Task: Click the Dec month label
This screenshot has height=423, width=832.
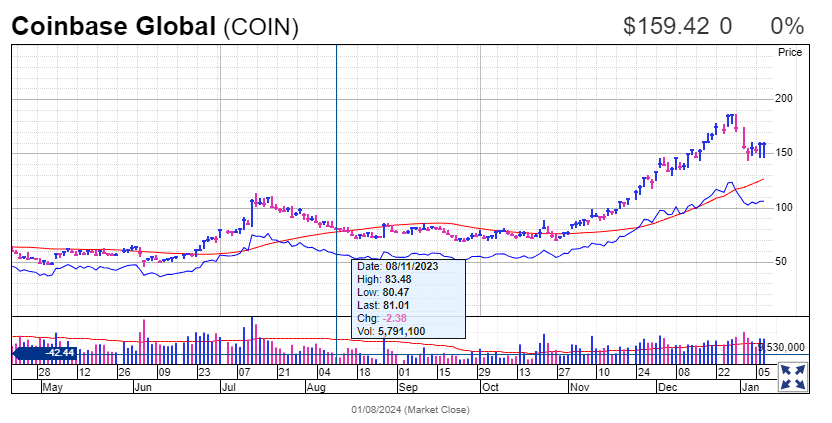Action: pyautogui.click(x=670, y=385)
